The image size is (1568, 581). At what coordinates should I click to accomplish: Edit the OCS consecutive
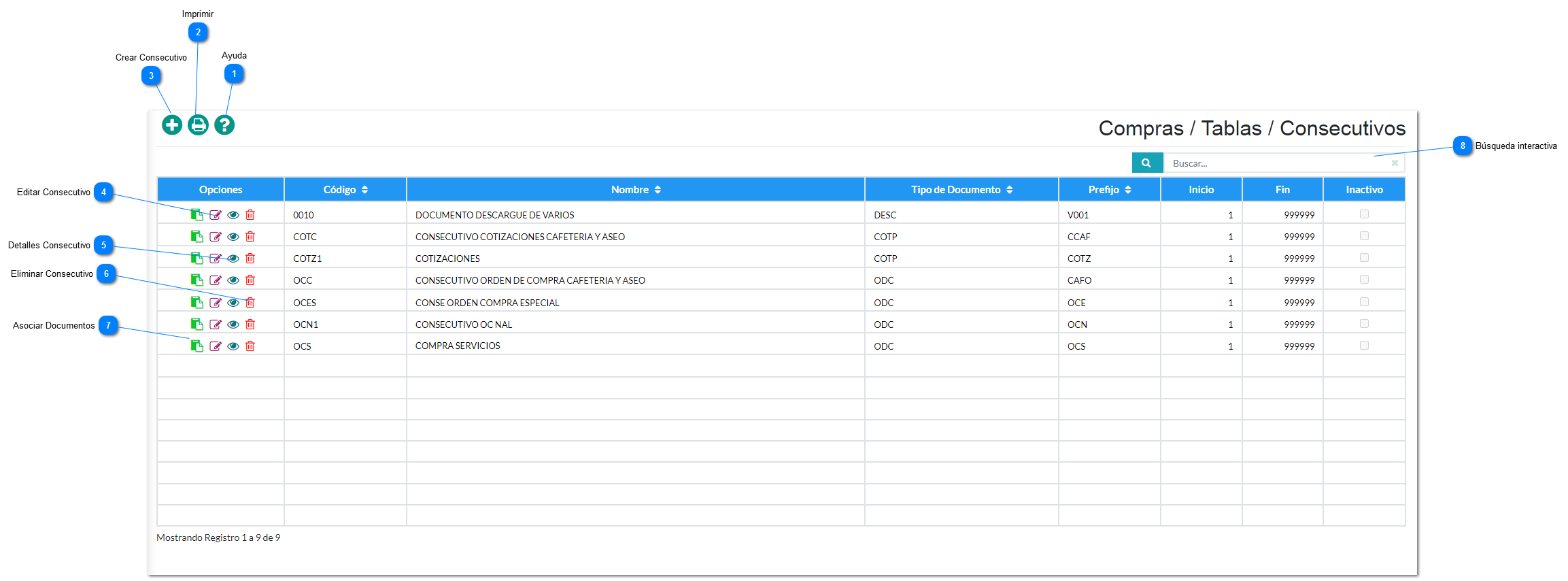pyautogui.click(x=216, y=346)
